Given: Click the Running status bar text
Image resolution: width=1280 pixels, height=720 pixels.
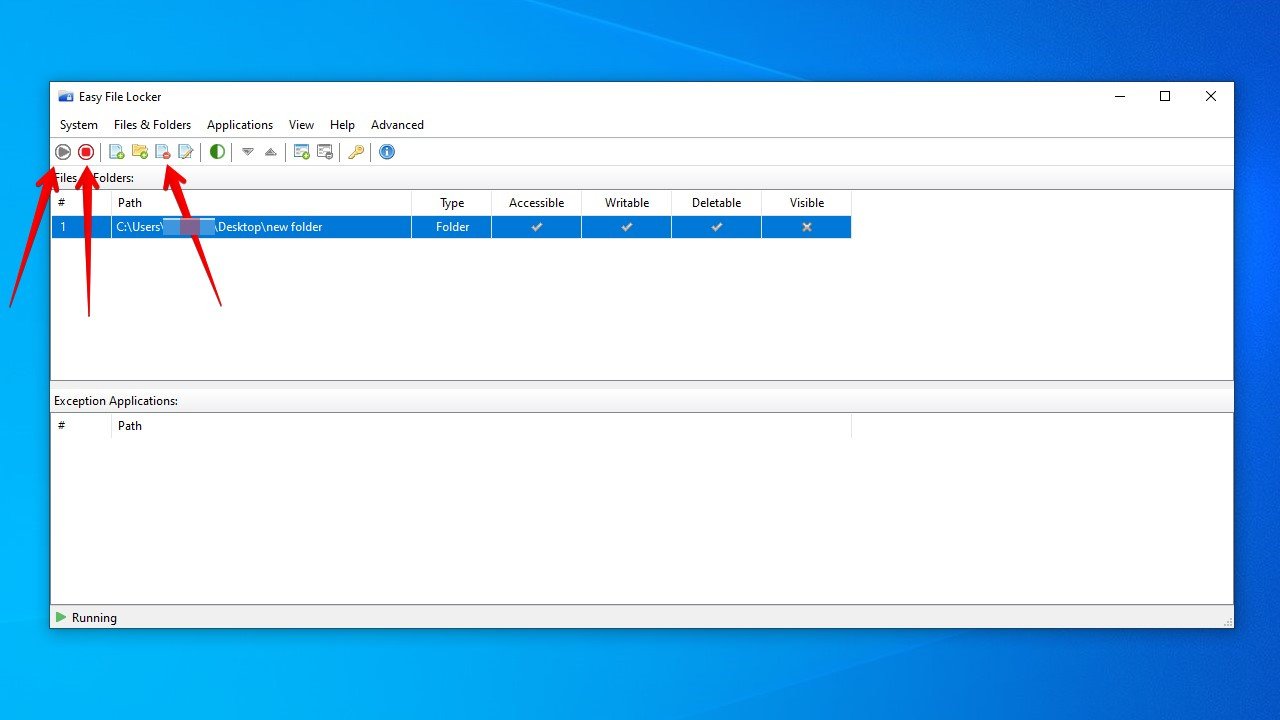Looking at the screenshot, I should point(94,618).
